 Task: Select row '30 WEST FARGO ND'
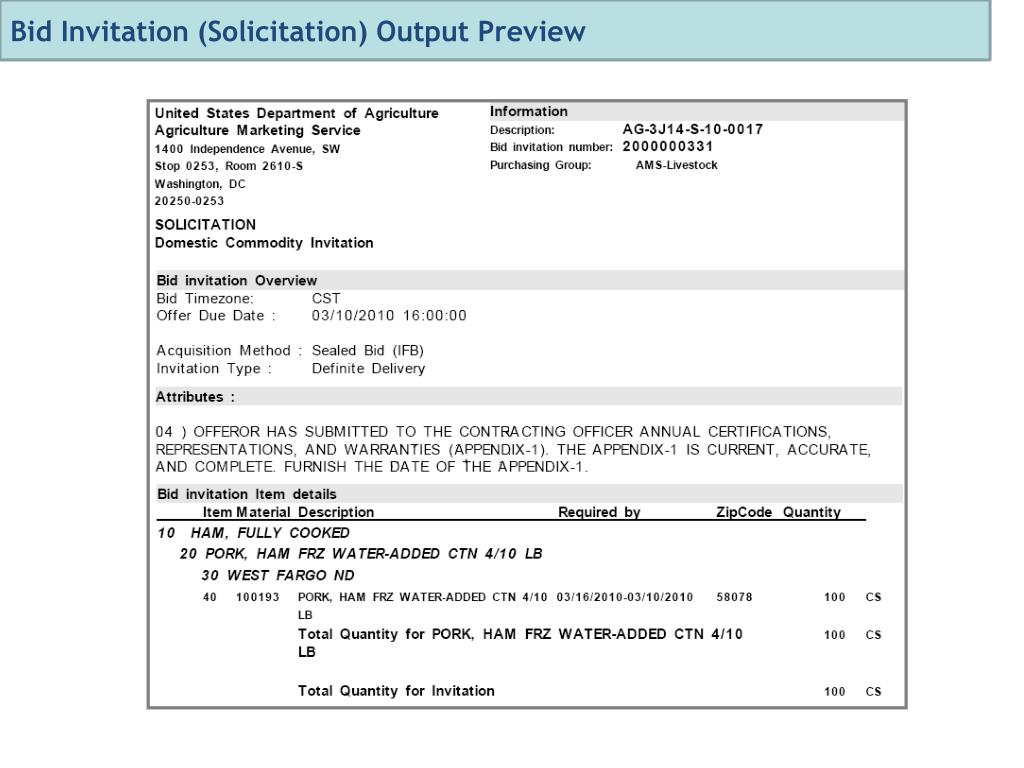(x=278, y=575)
